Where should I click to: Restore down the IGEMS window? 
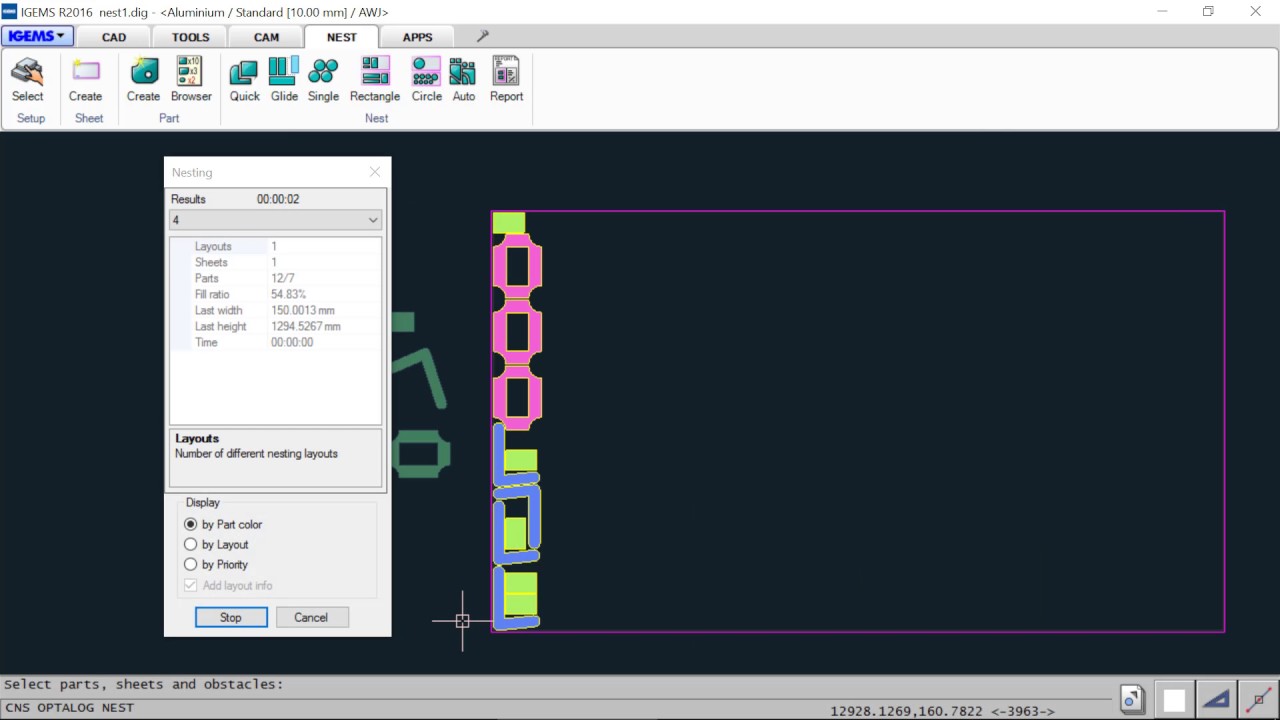[x=1208, y=12]
